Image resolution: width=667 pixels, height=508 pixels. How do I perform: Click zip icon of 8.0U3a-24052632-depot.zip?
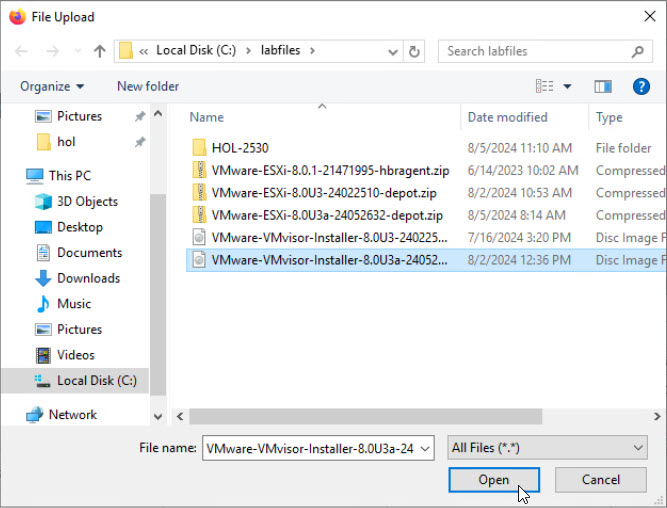point(199,216)
